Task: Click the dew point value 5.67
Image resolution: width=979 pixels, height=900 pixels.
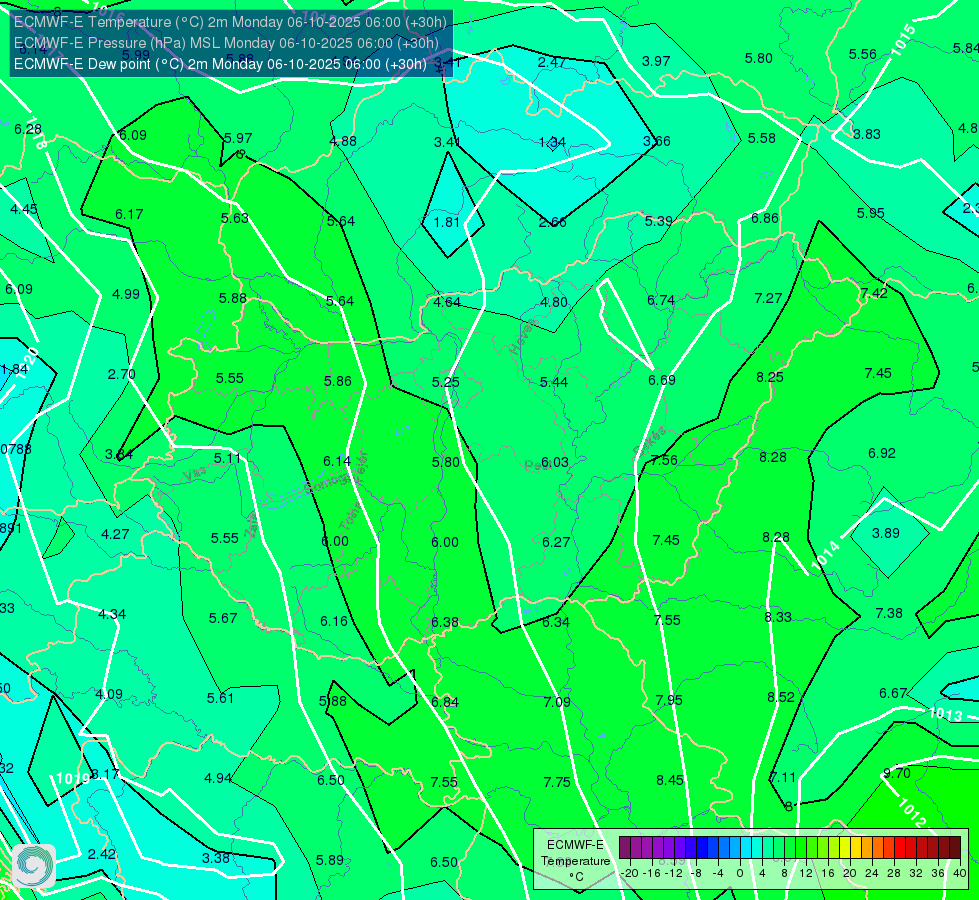Action: (223, 618)
